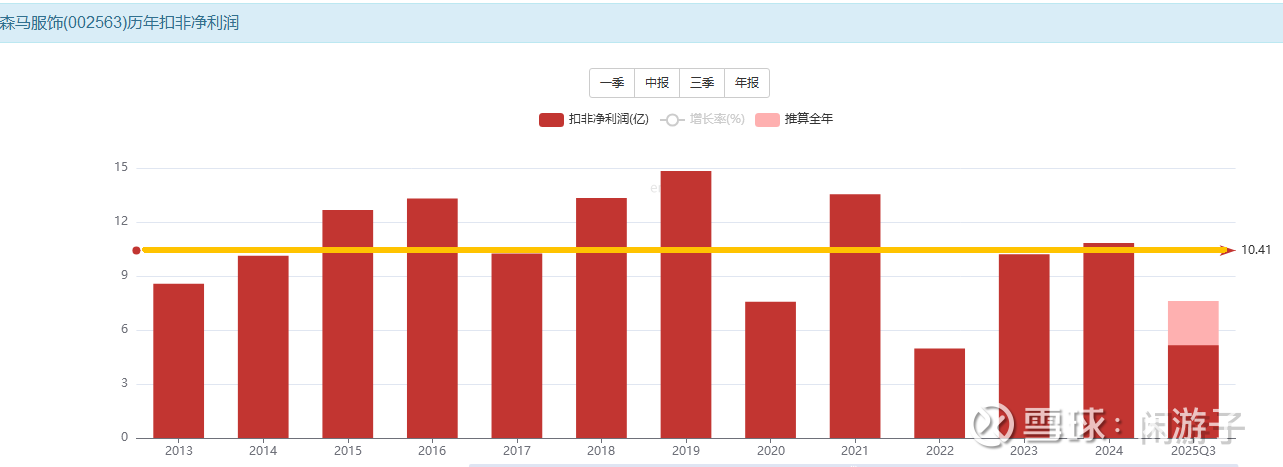Click the 2016 profit bar
Viewport: 1283px width, 467px height.
coord(432,318)
